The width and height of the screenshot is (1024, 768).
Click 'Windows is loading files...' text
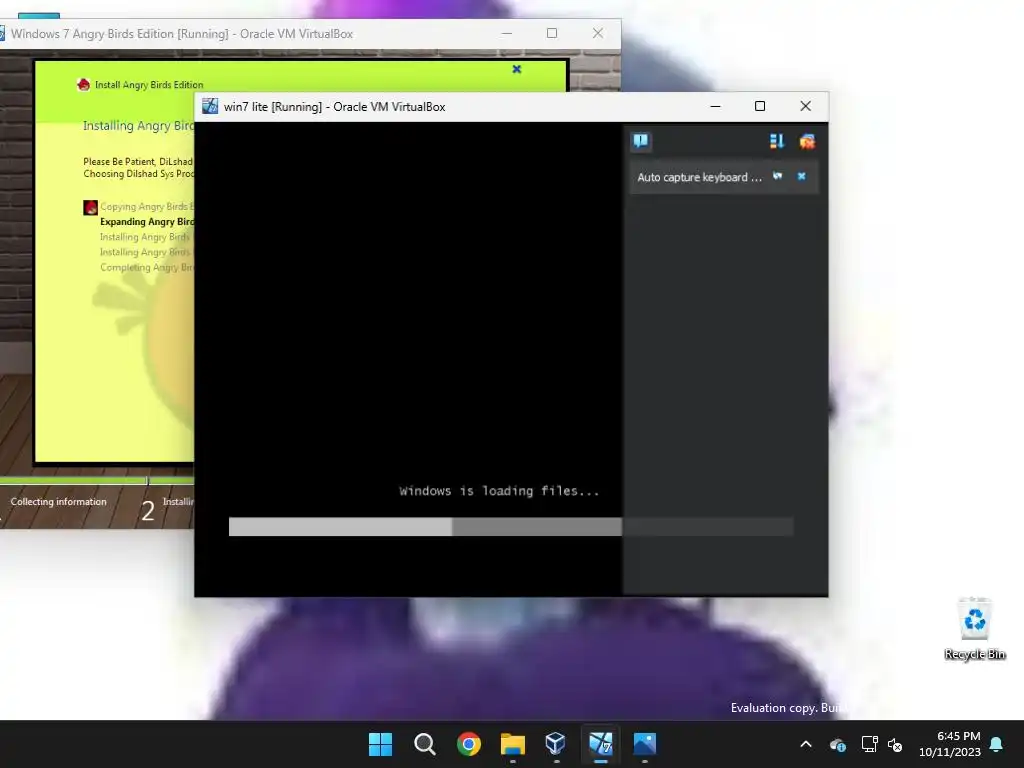point(499,491)
